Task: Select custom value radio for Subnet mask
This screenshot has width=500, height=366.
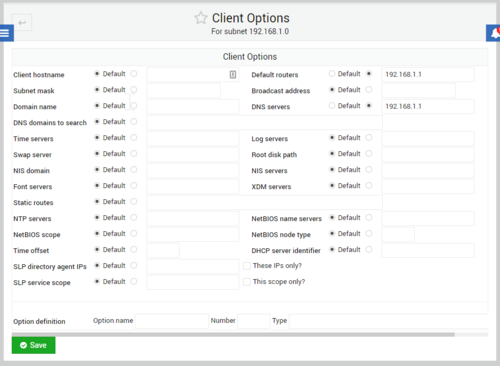Action: pyautogui.click(x=134, y=89)
